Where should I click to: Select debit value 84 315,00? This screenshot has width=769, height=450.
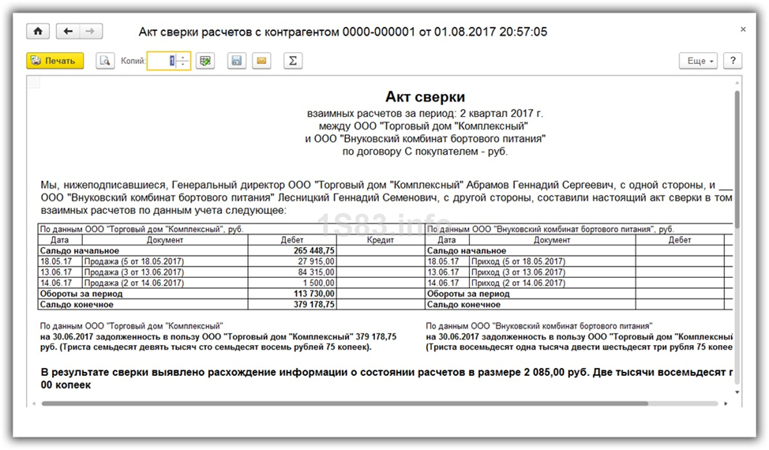pos(292,272)
